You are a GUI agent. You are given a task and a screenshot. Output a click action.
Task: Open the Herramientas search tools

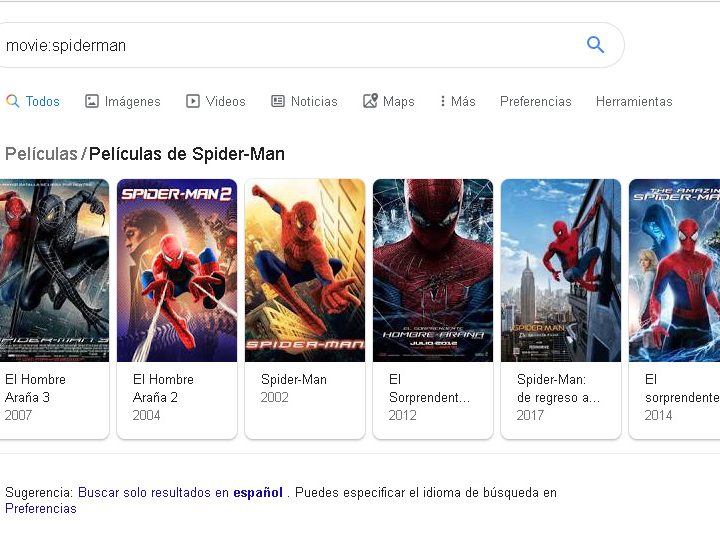coord(634,101)
